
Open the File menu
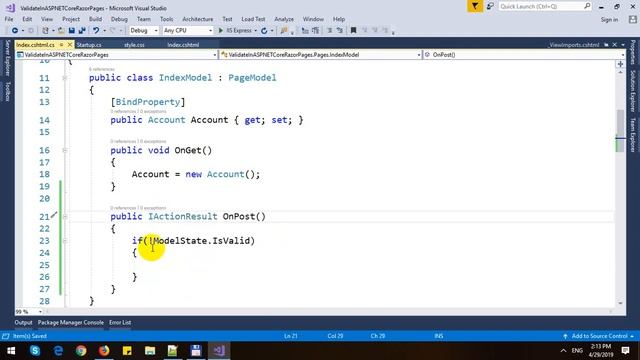(9, 19)
